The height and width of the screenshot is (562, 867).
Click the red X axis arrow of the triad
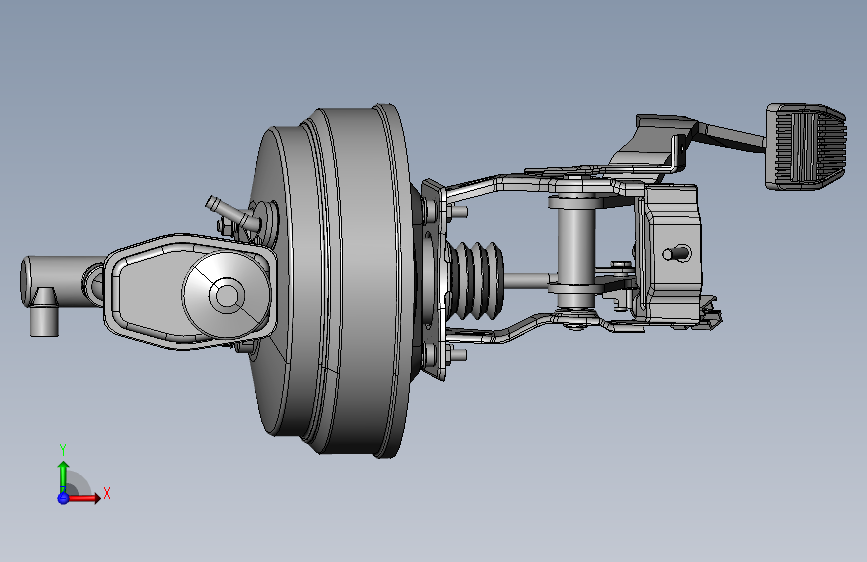click(84, 498)
